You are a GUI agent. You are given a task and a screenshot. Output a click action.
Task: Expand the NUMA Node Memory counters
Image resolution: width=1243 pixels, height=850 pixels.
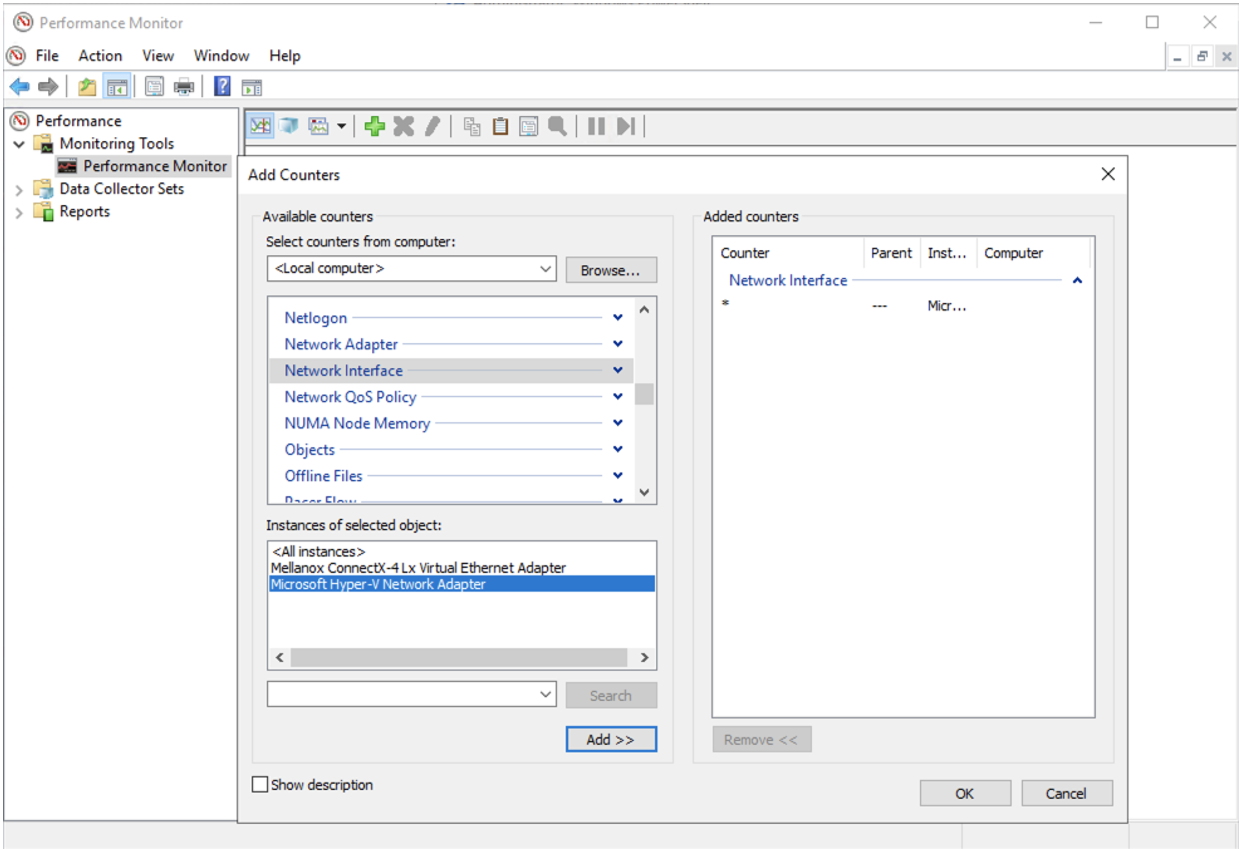pos(618,423)
